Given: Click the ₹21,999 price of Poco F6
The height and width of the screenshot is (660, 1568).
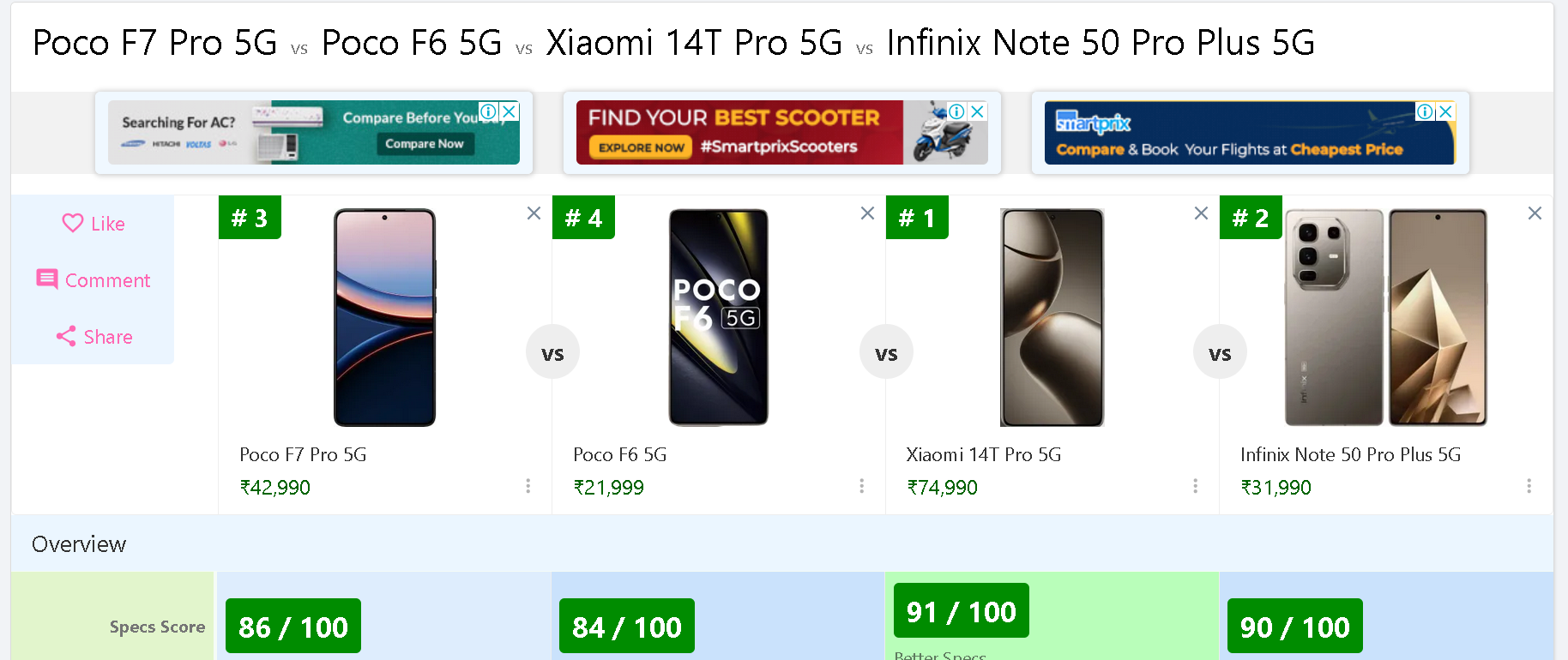Looking at the screenshot, I should tap(609, 487).
